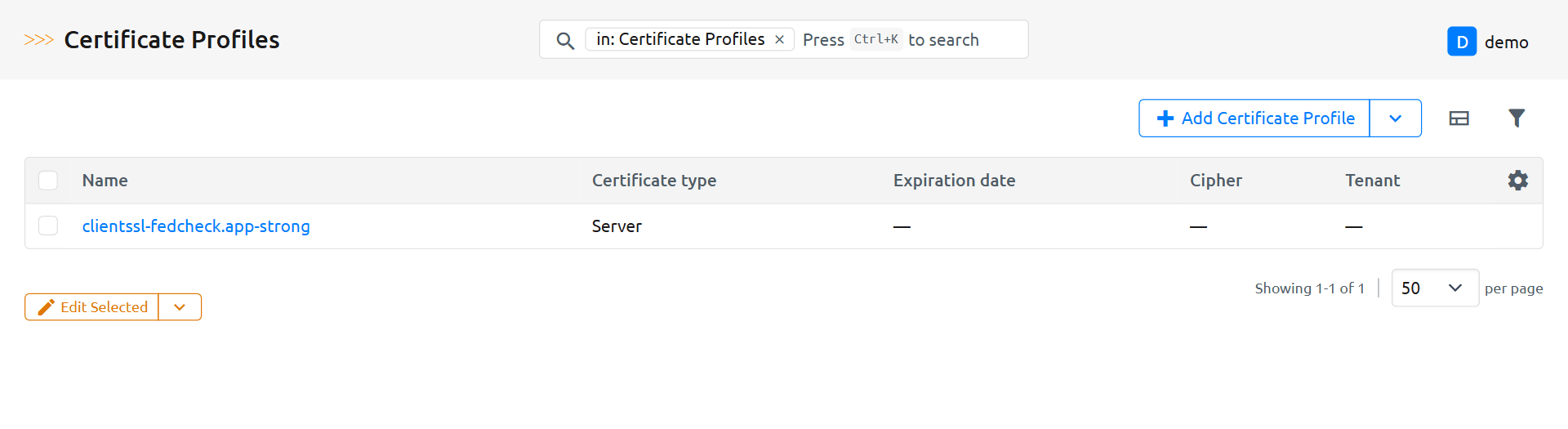Click the Add Certificate Profile button
The width and height of the screenshot is (1568, 429).
(1267, 118)
